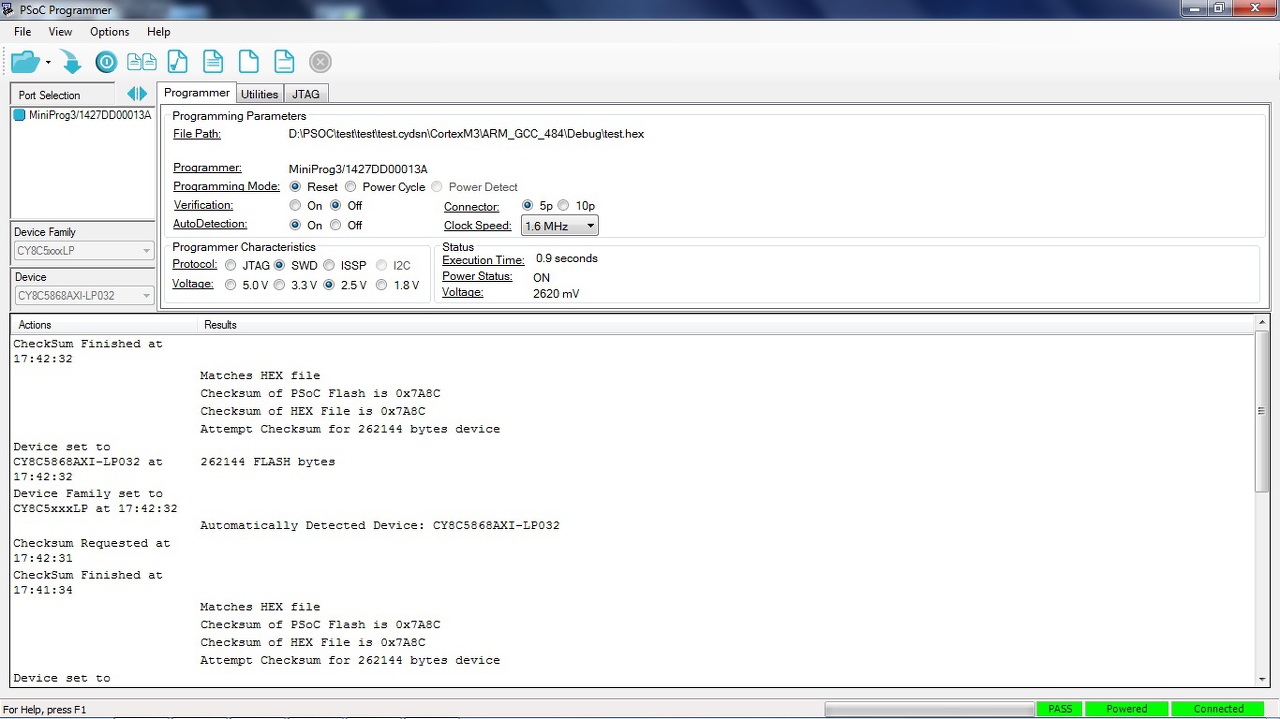
Task: Open the Device CY8C5868AXI-LP032 dropdown
Action: point(83,296)
